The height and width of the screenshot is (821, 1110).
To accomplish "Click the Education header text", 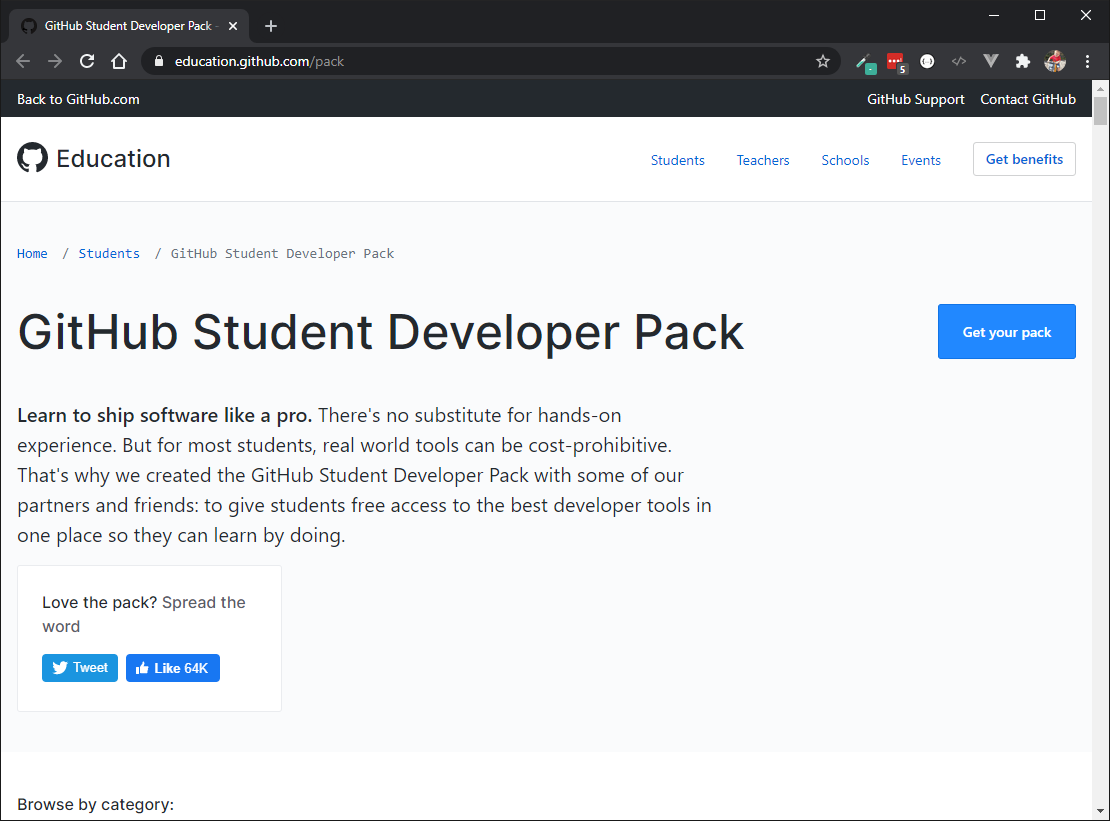I will click(x=113, y=159).
